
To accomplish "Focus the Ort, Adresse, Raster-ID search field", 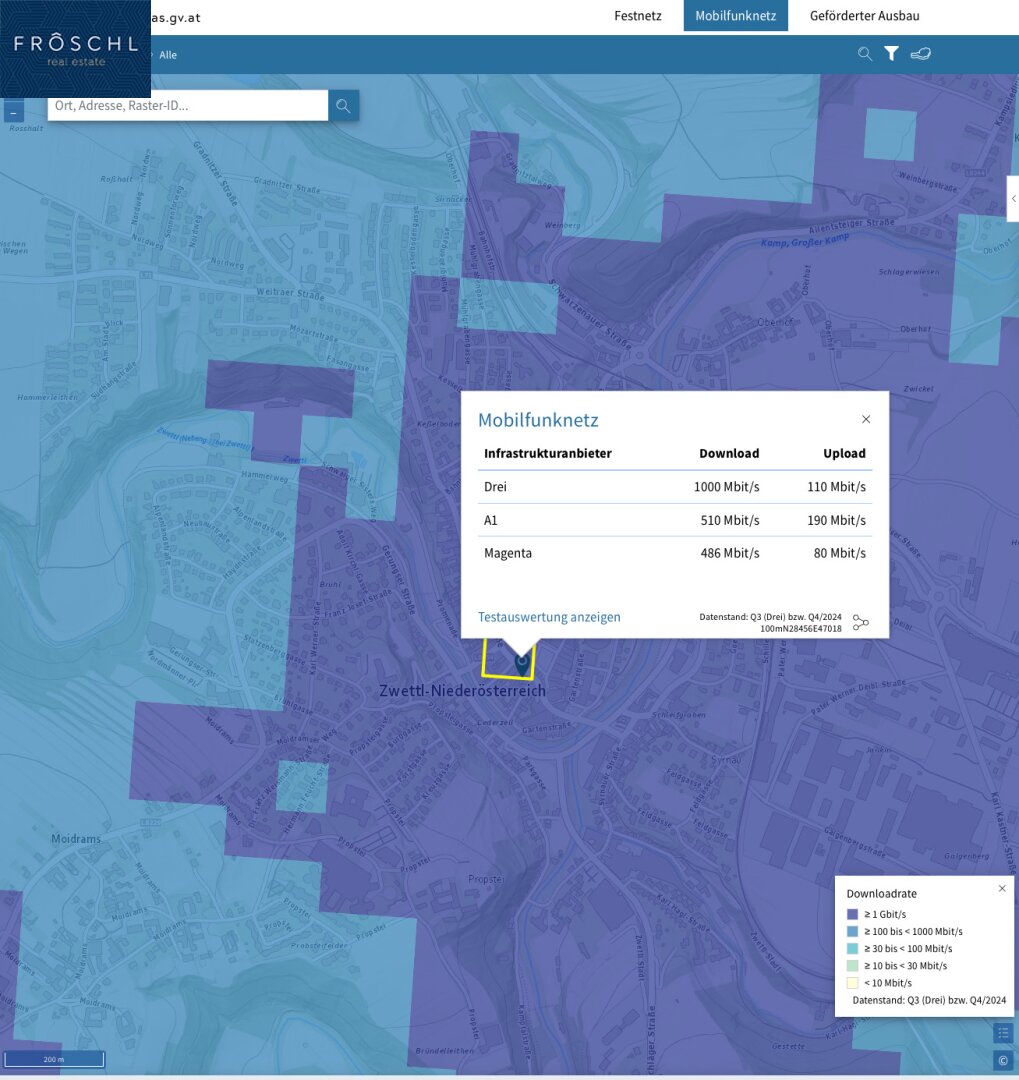I will (x=188, y=105).
